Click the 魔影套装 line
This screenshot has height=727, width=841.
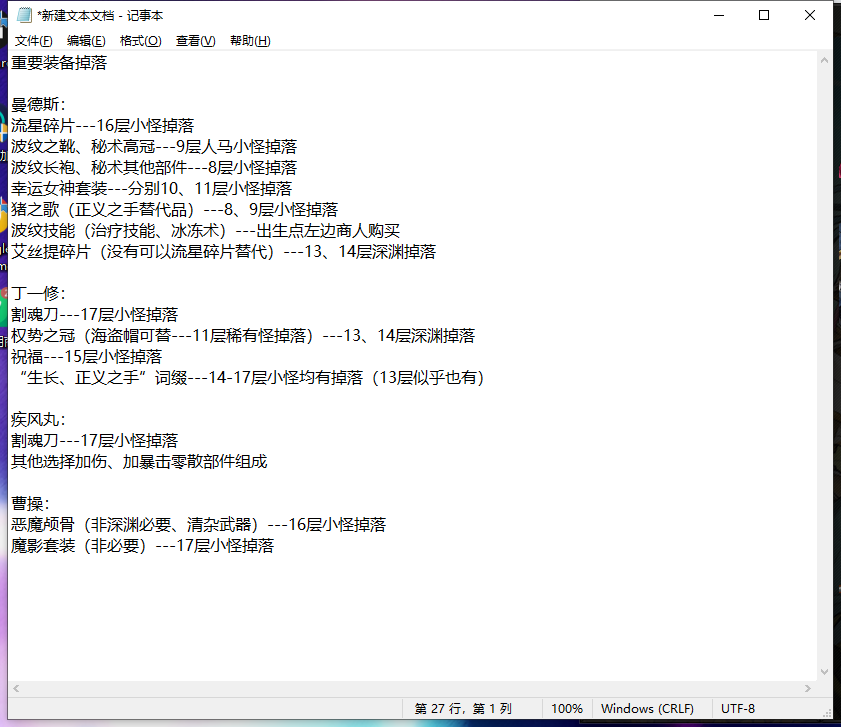pos(142,546)
